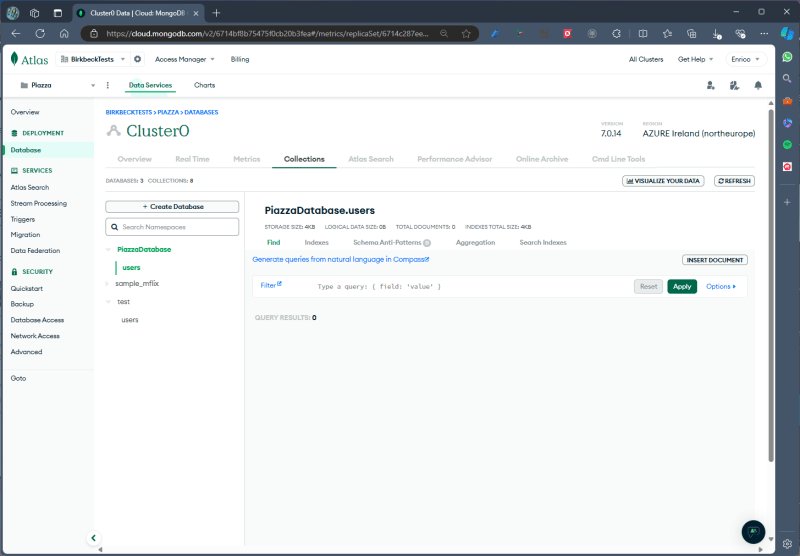Add page to favorites star icon
Viewport: 800px width, 556px height.
point(466,34)
